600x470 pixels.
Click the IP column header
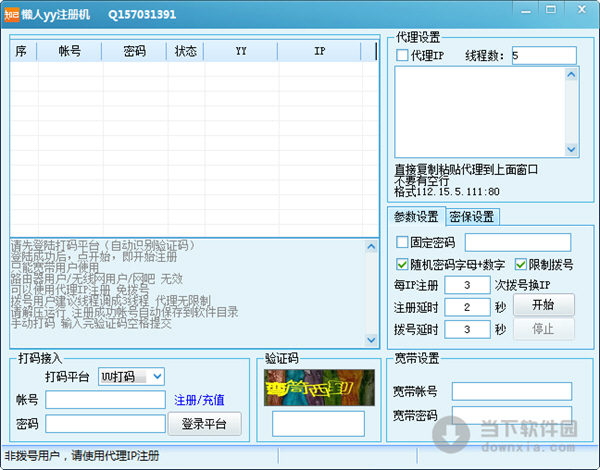319,50
